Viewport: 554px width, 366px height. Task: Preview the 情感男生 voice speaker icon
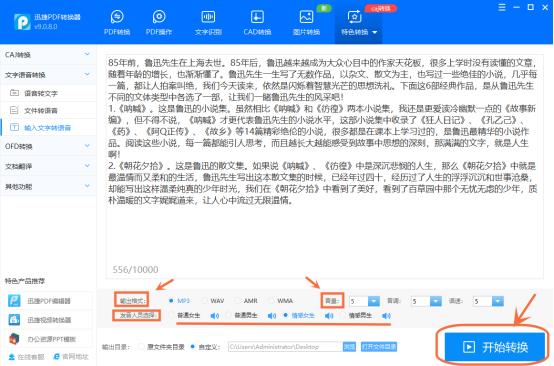pos(386,316)
